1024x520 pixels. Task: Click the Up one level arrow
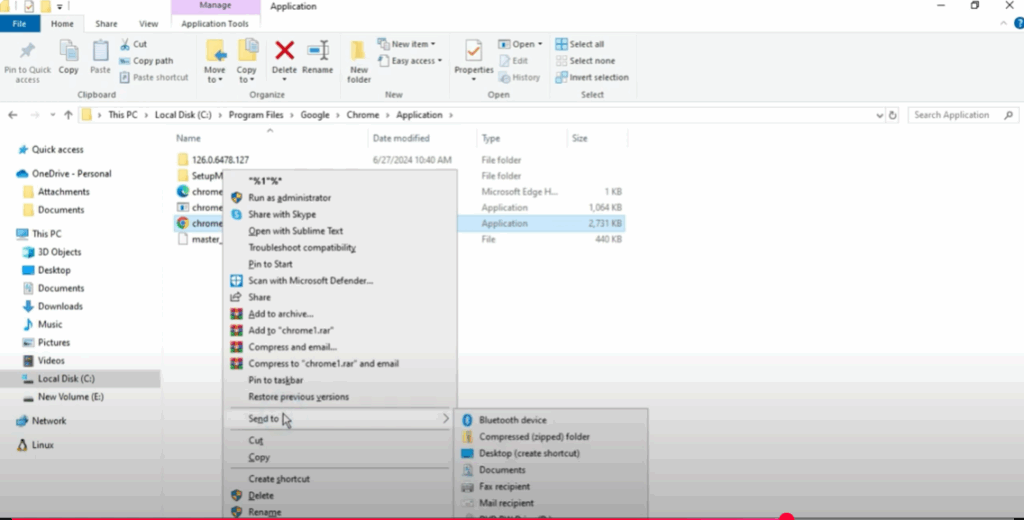point(68,115)
